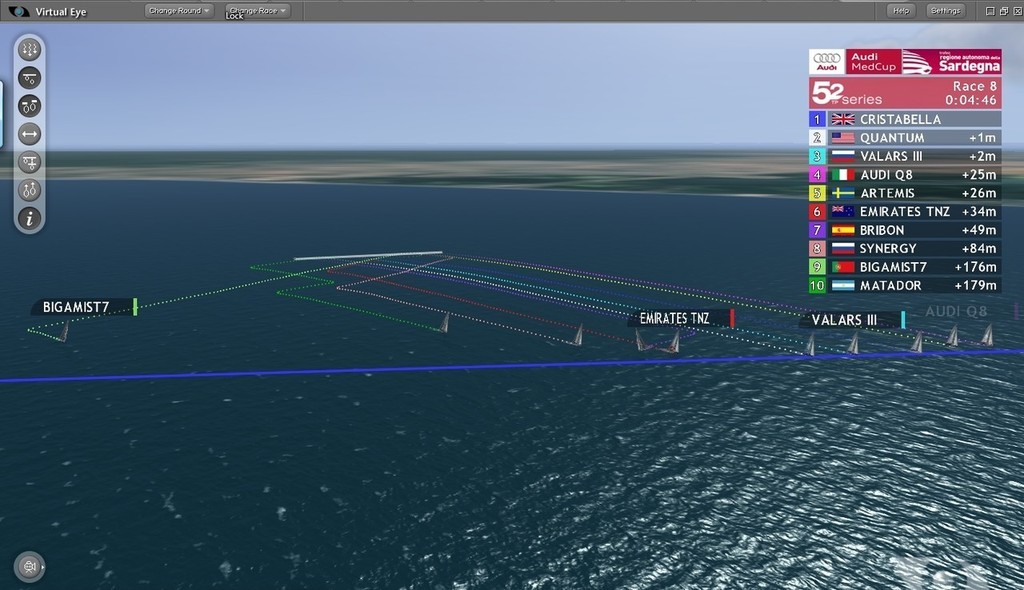Screen dimensions: 1024x590
Task: Click the Audi logo in leaderboard header
Action: [x=827, y=61]
